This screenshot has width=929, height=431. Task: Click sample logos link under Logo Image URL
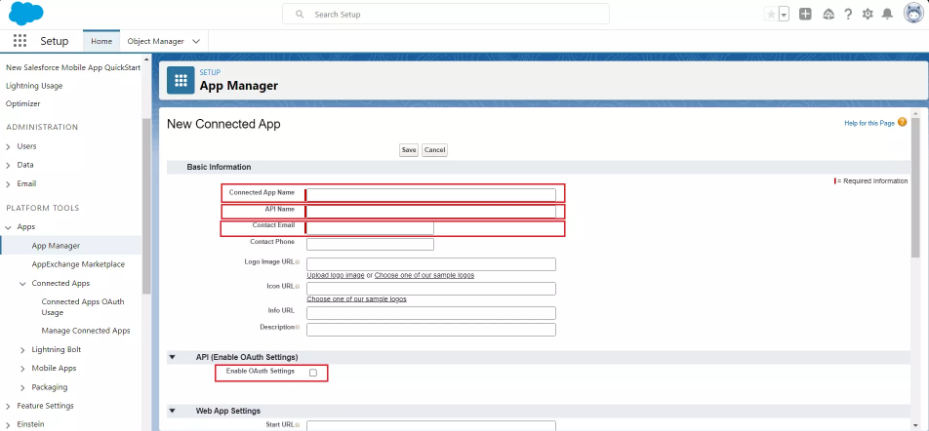pos(424,276)
